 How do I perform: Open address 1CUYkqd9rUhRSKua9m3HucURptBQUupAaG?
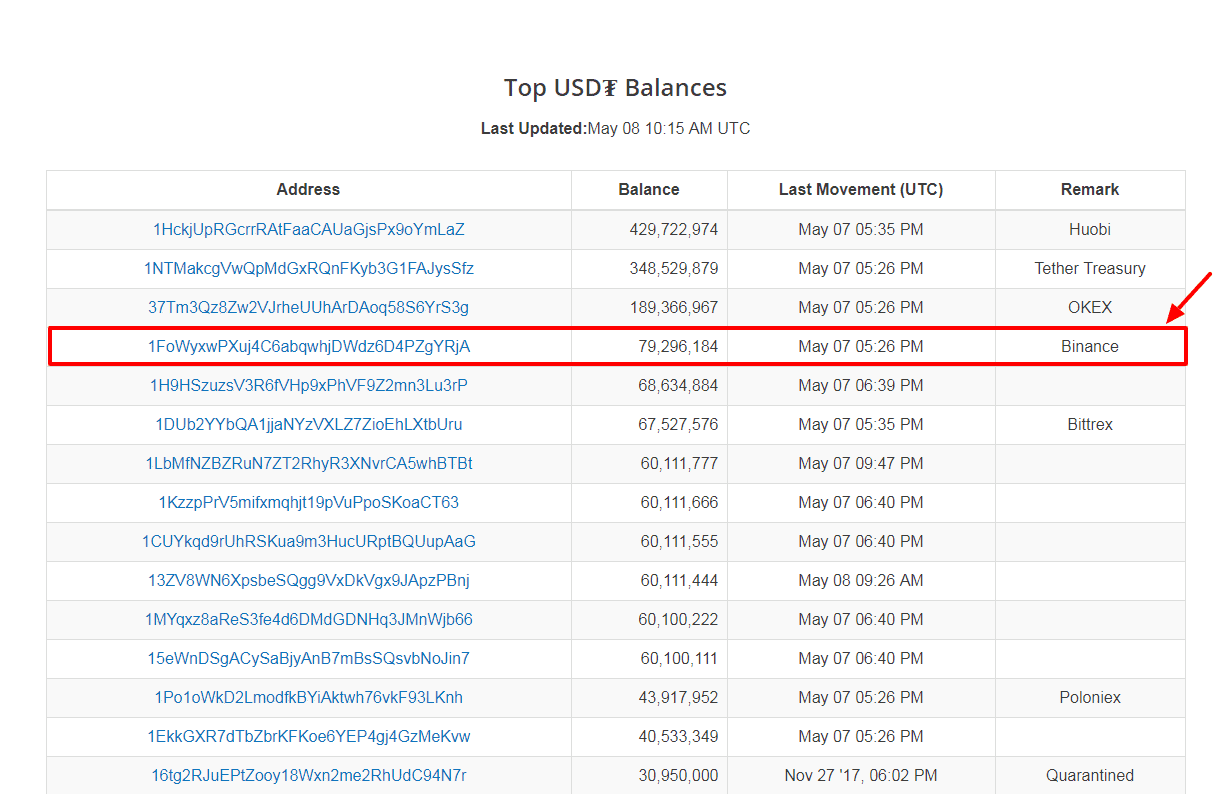(308, 542)
